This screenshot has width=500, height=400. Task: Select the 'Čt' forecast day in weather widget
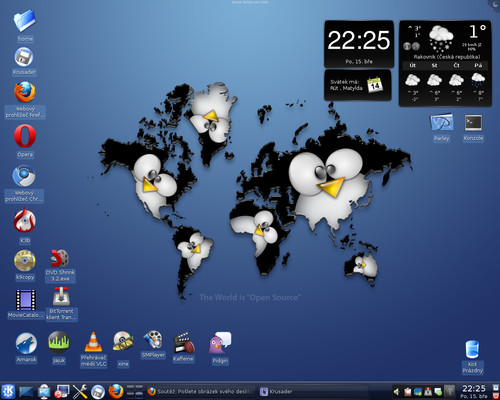[456, 65]
